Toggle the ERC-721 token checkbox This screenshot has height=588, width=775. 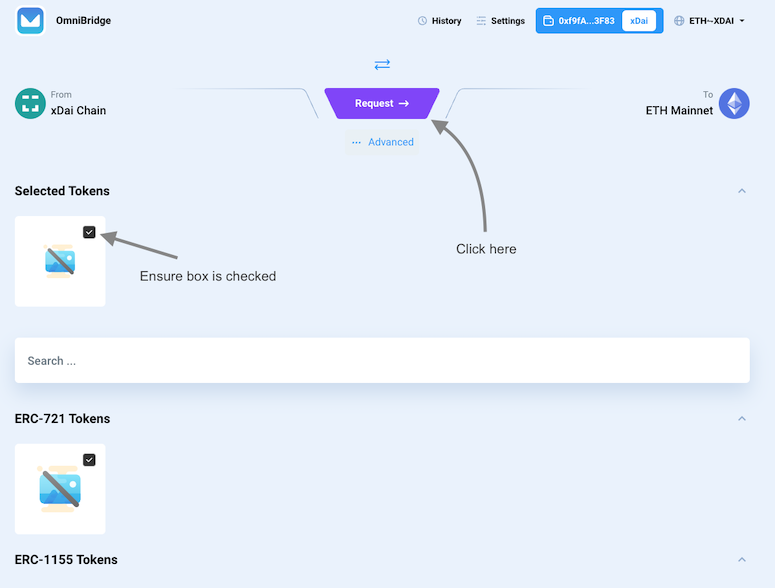coord(89,460)
